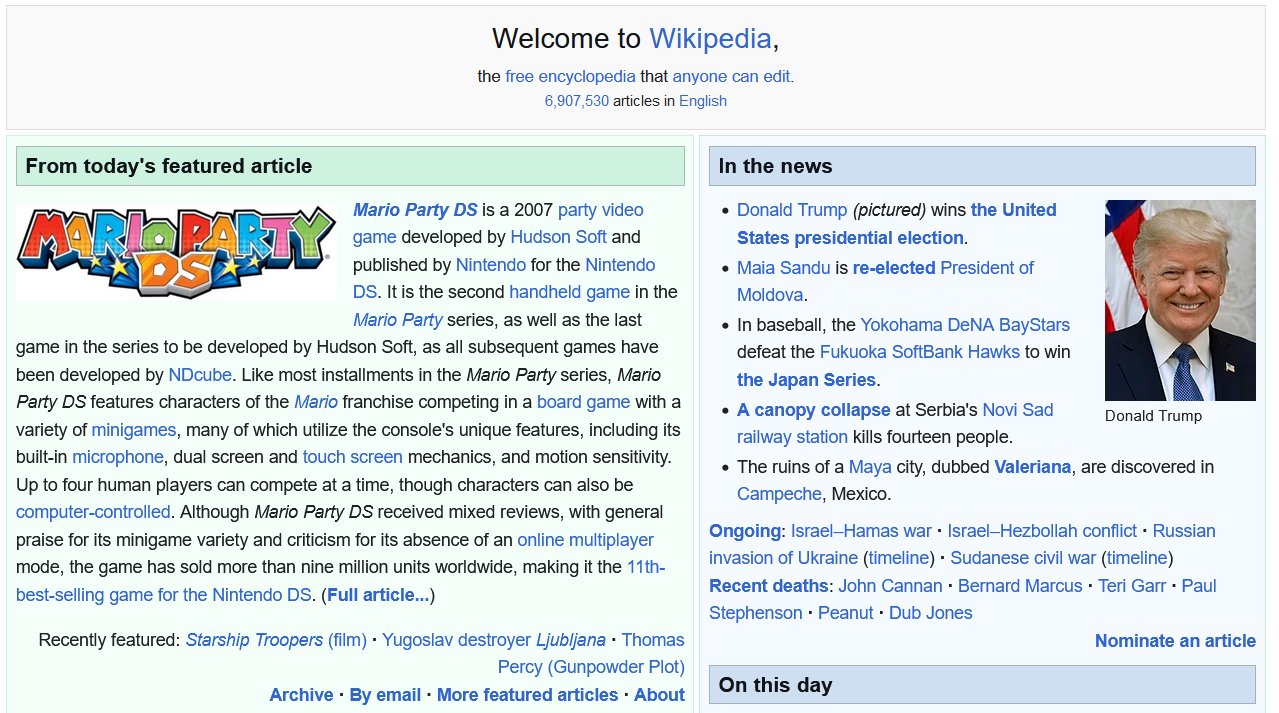Open the Donald Trump portrait photo
Screen dimensions: 1279x713
[1180, 300]
